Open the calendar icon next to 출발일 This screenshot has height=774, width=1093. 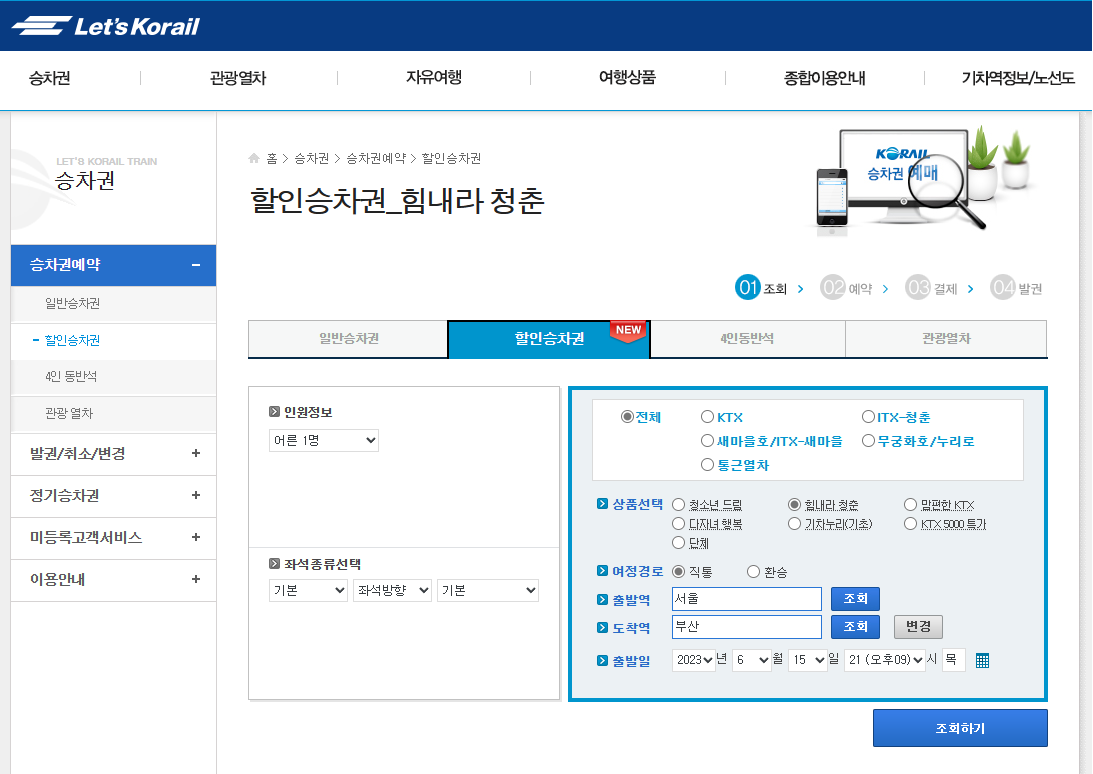[x=984, y=660]
